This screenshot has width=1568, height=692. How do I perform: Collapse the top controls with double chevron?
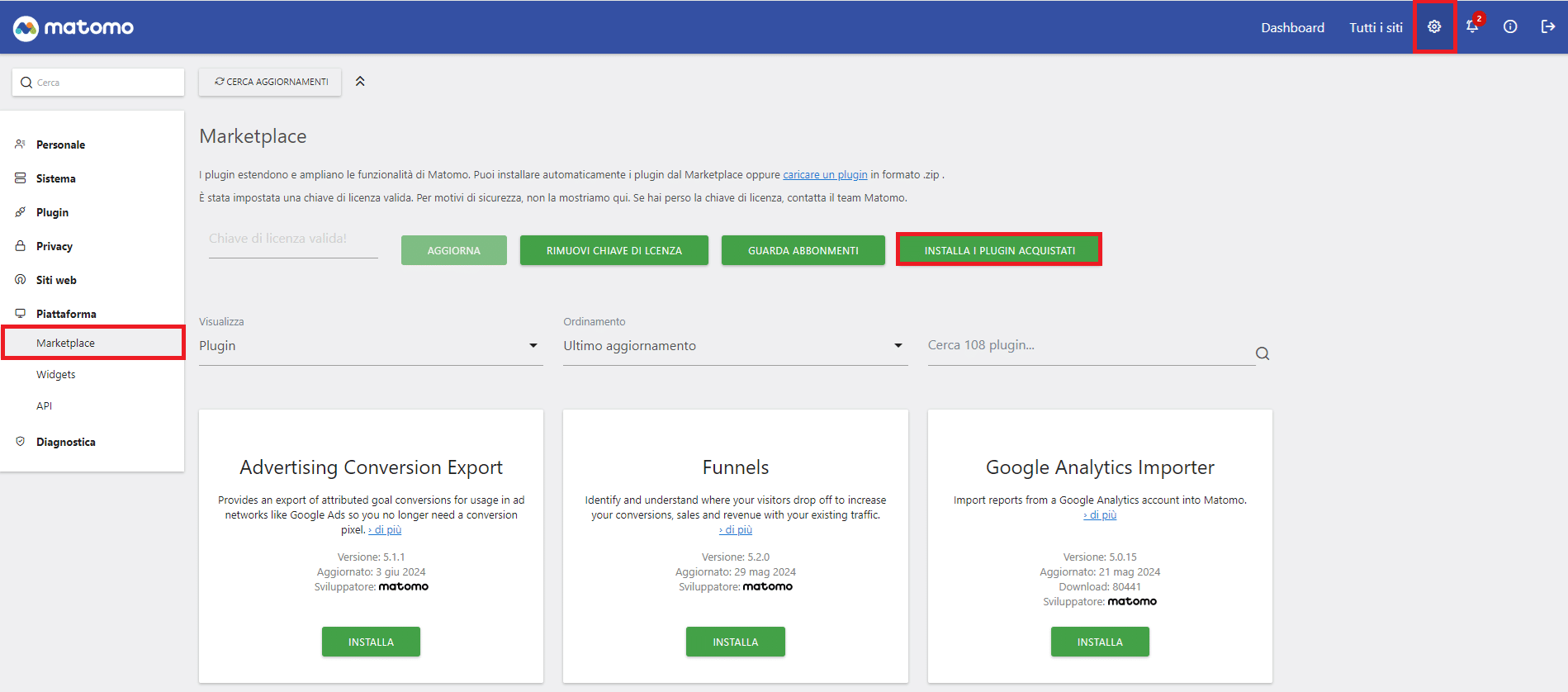point(360,81)
